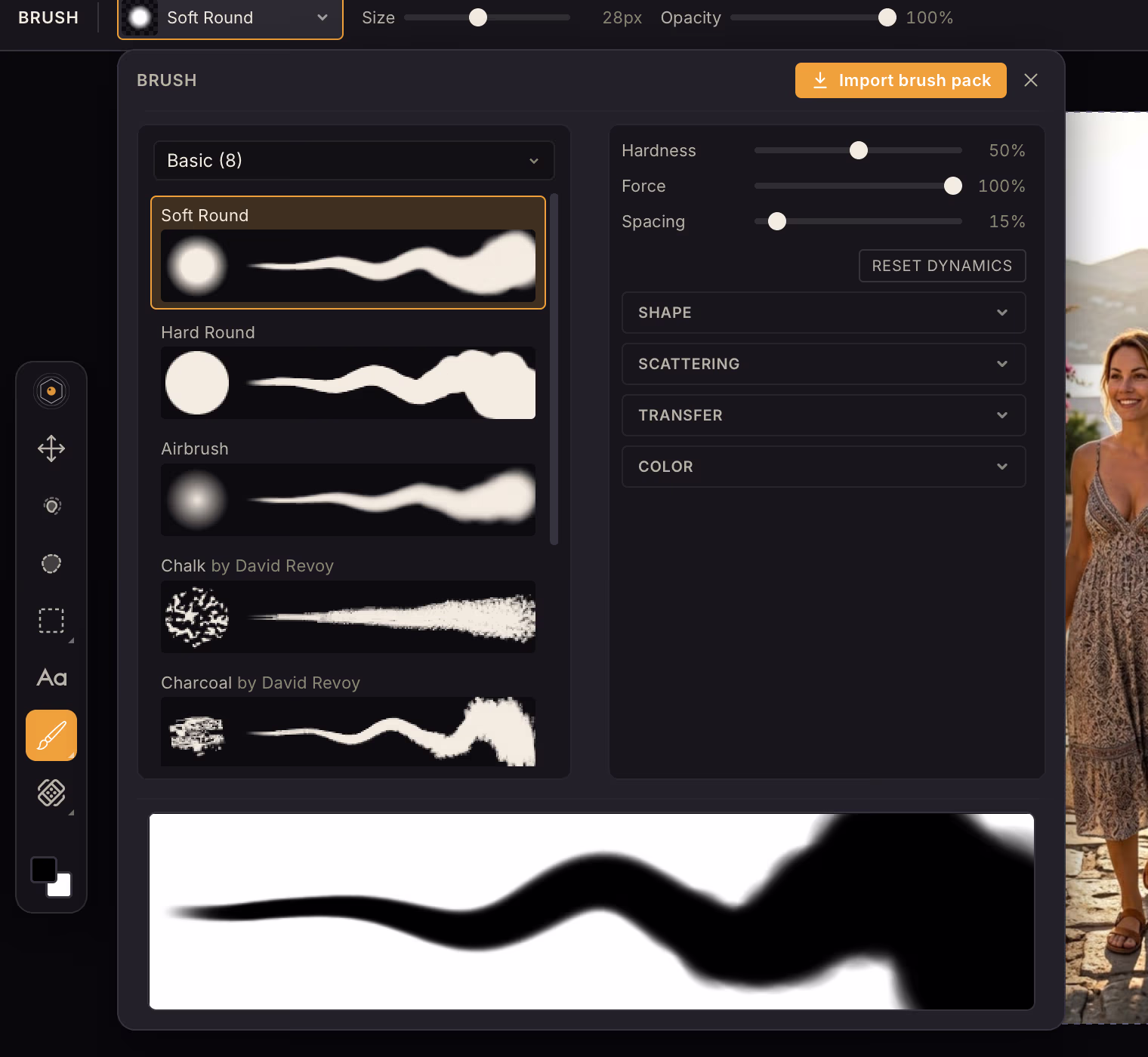Choose Charcoal by David Revoy brush

(x=348, y=721)
